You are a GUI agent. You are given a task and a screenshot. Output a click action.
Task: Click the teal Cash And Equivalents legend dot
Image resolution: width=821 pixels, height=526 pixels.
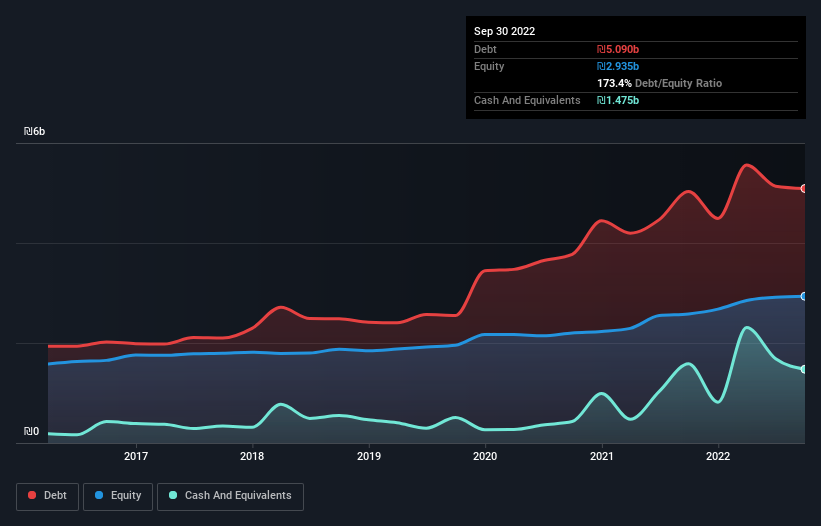pyautogui.click(x=173, y=495)
